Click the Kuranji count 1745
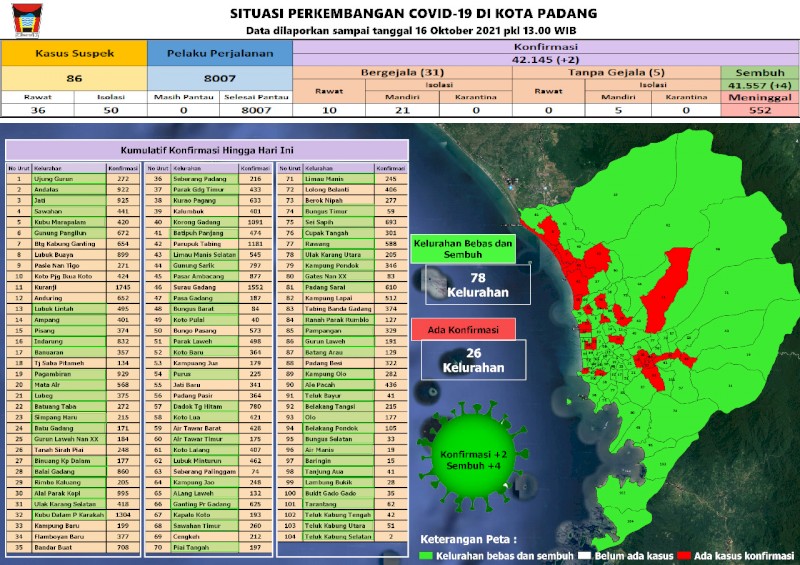This screenshot has width=800, height=565. pos(123,287)
